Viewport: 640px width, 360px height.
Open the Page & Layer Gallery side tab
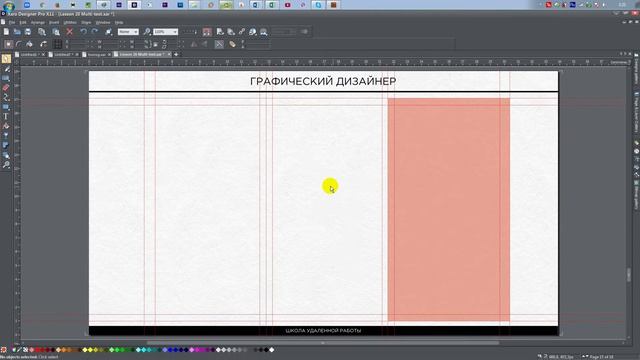point(636,112)
